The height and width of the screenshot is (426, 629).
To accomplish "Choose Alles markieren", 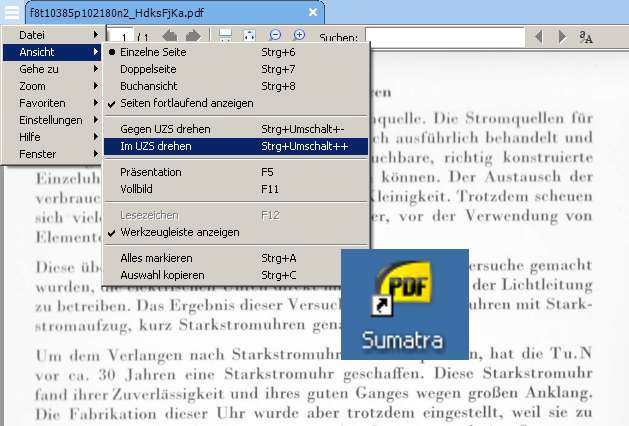I will (x=236, y=258).
